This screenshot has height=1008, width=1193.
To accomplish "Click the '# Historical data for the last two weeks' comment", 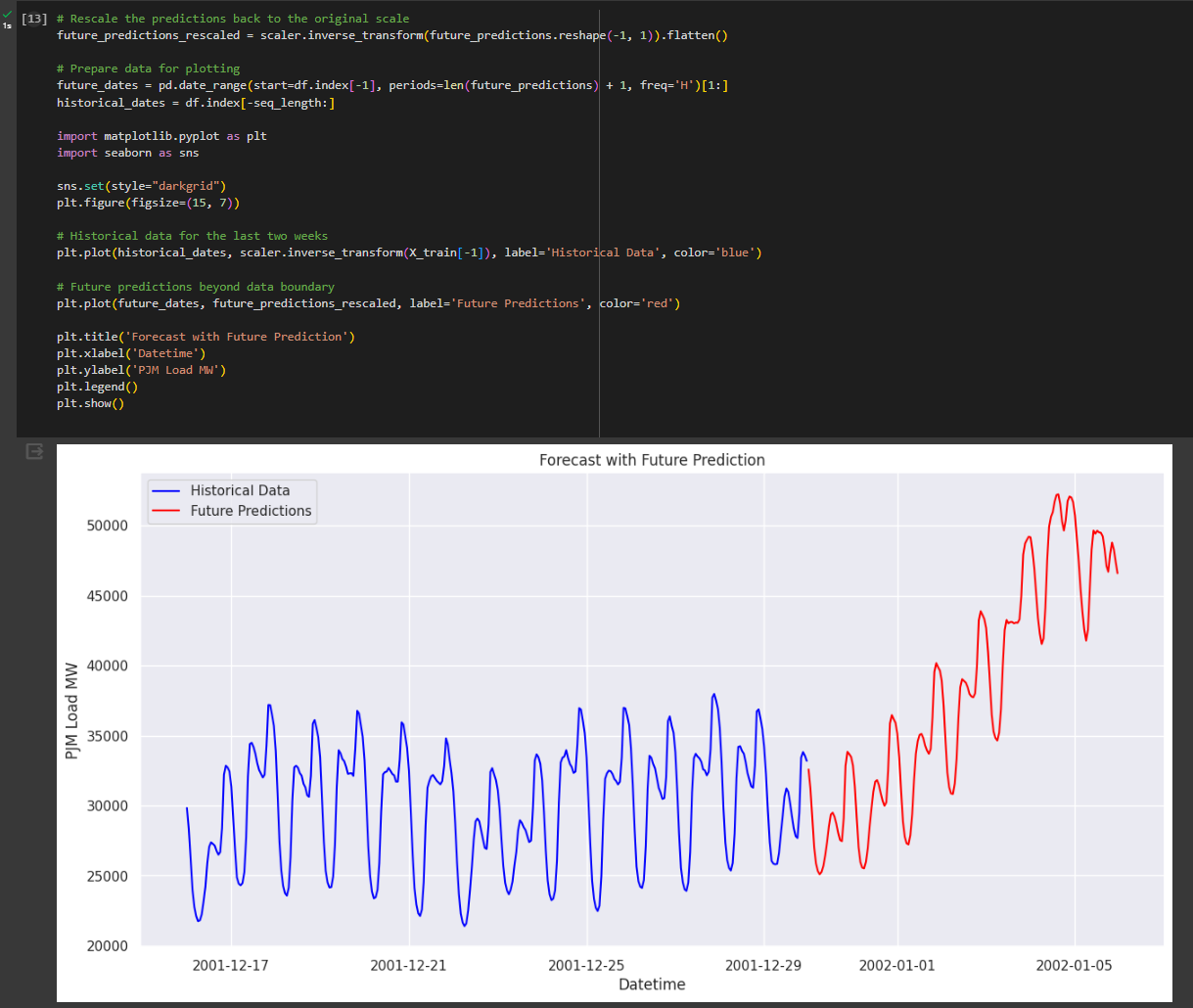I will pyautogui.click(x=193, y=236).
